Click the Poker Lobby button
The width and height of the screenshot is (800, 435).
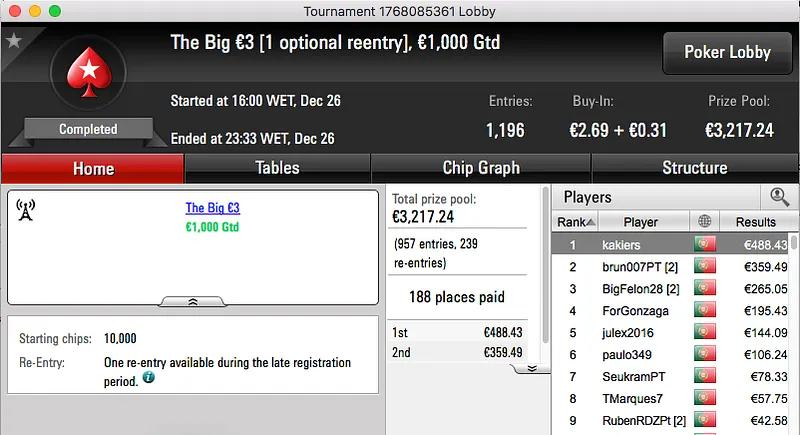(x=725, y=52)
